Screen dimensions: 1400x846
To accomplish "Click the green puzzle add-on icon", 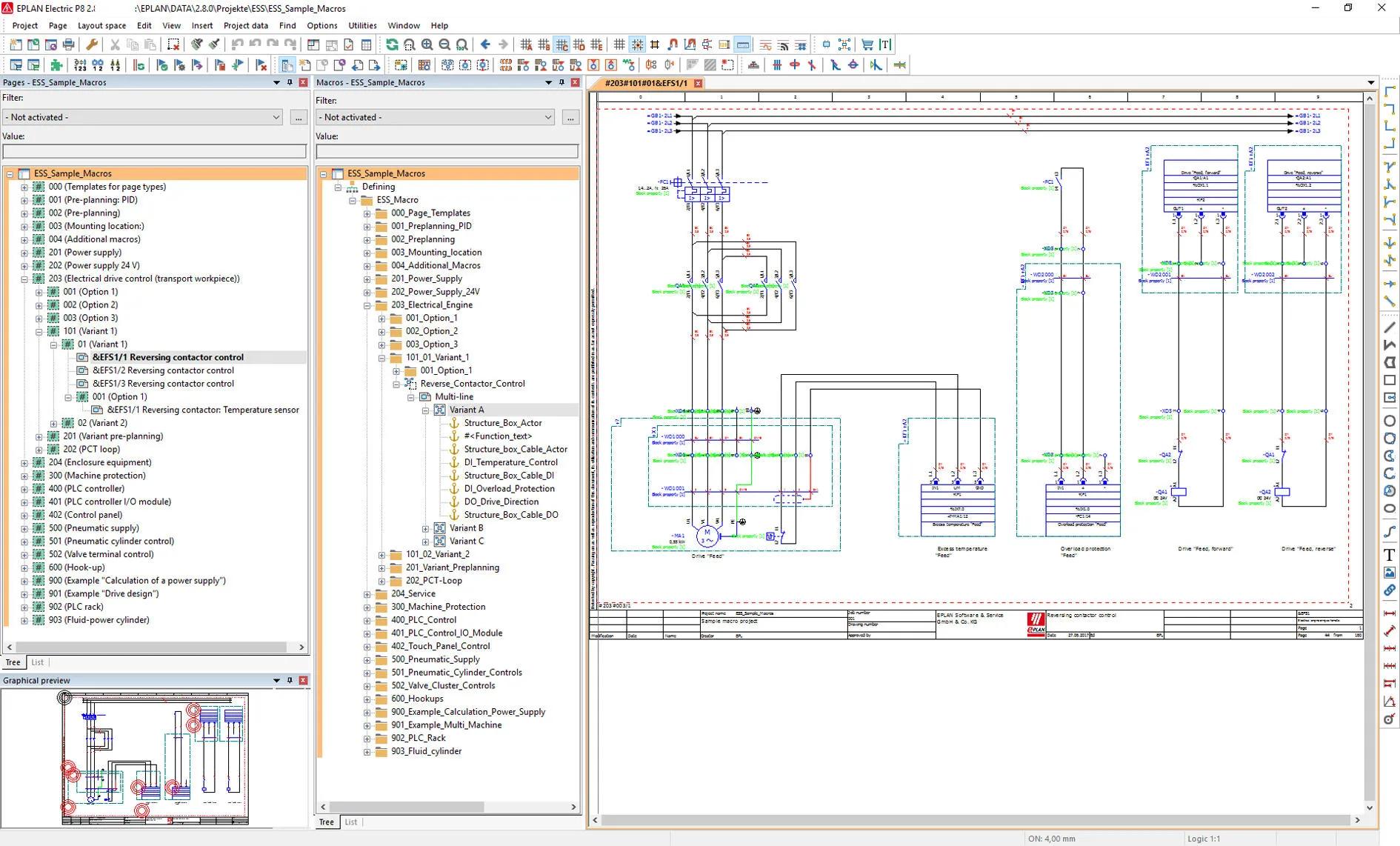I will 57,65.
